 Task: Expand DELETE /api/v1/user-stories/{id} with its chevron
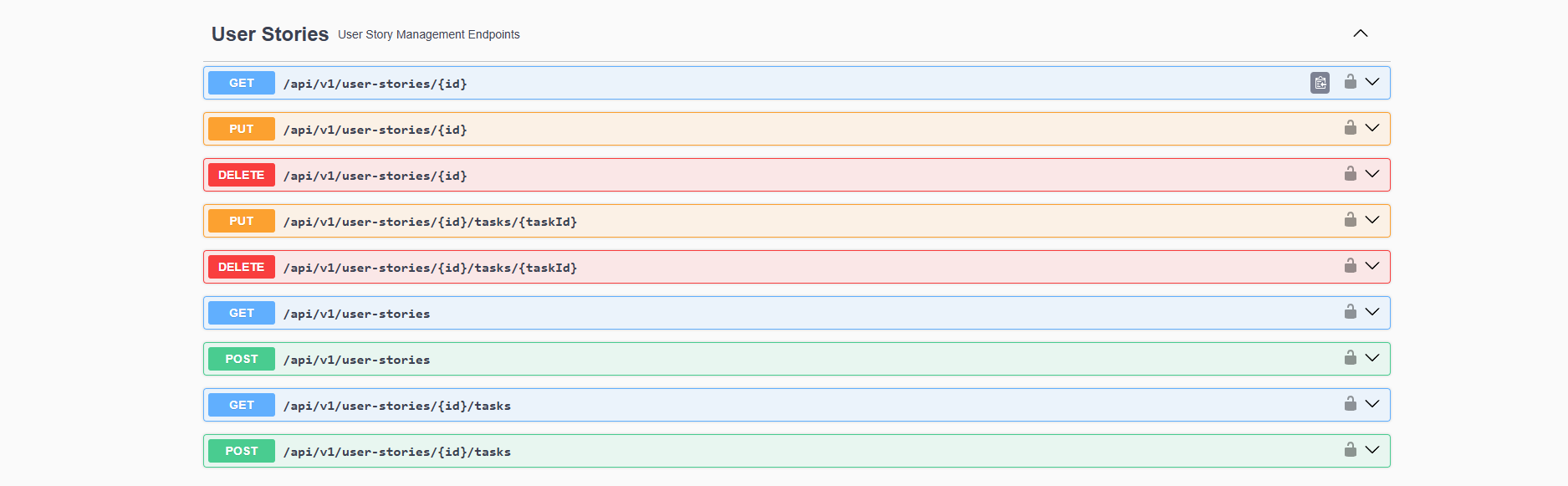point(1372,174)
